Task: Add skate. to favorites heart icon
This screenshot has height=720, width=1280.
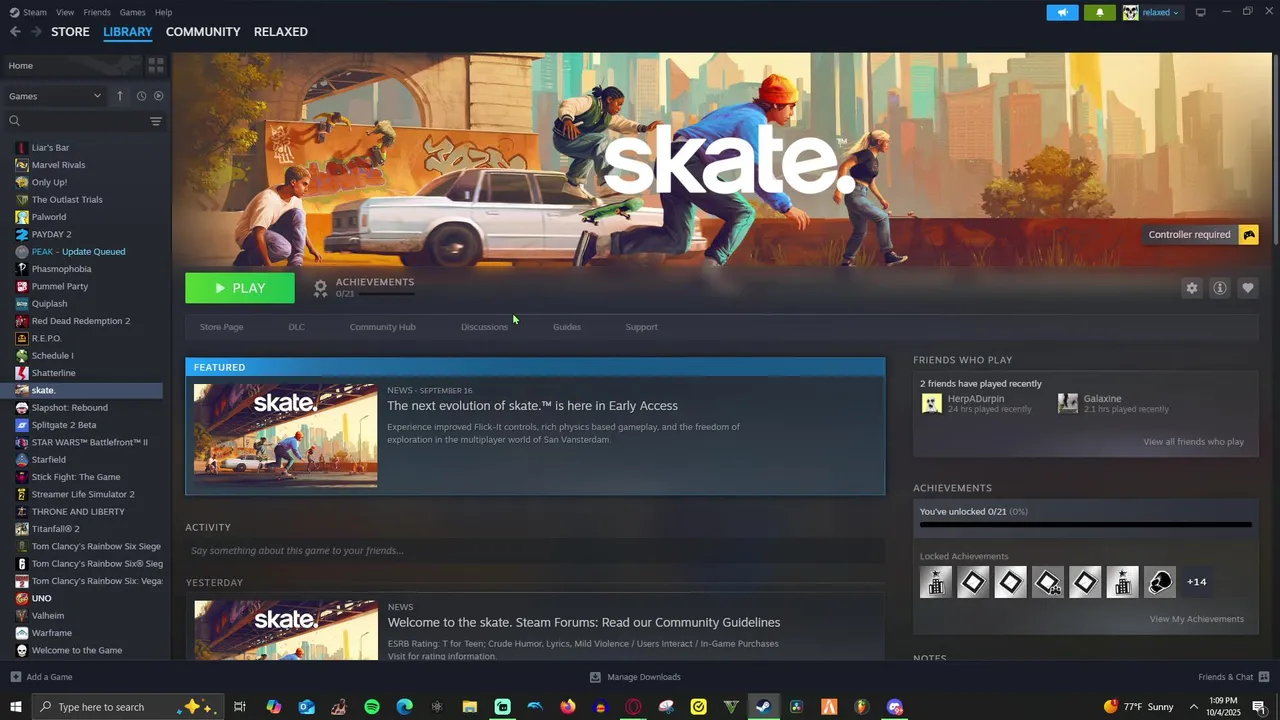Action: [1247, 288]
